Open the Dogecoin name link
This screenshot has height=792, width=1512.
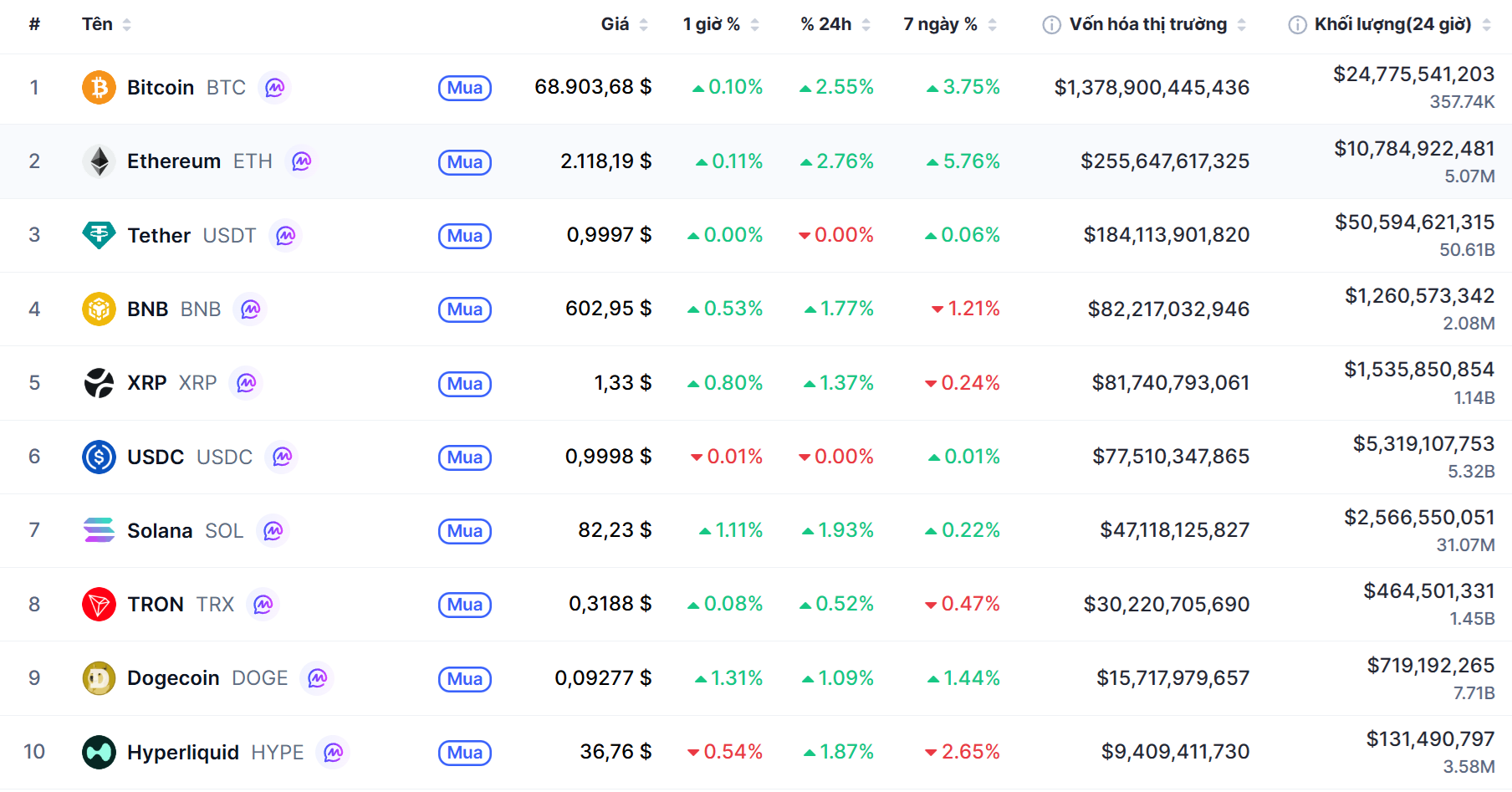coord(173,678)
